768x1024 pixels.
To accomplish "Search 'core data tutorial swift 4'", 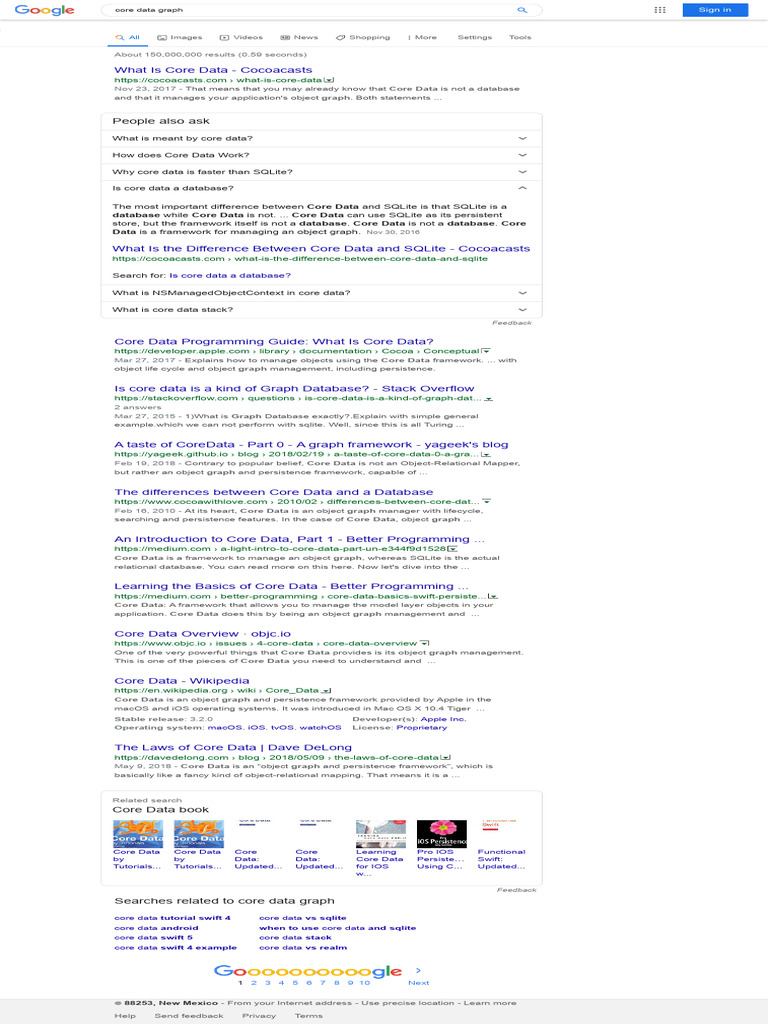I will [x=172, y=918].
